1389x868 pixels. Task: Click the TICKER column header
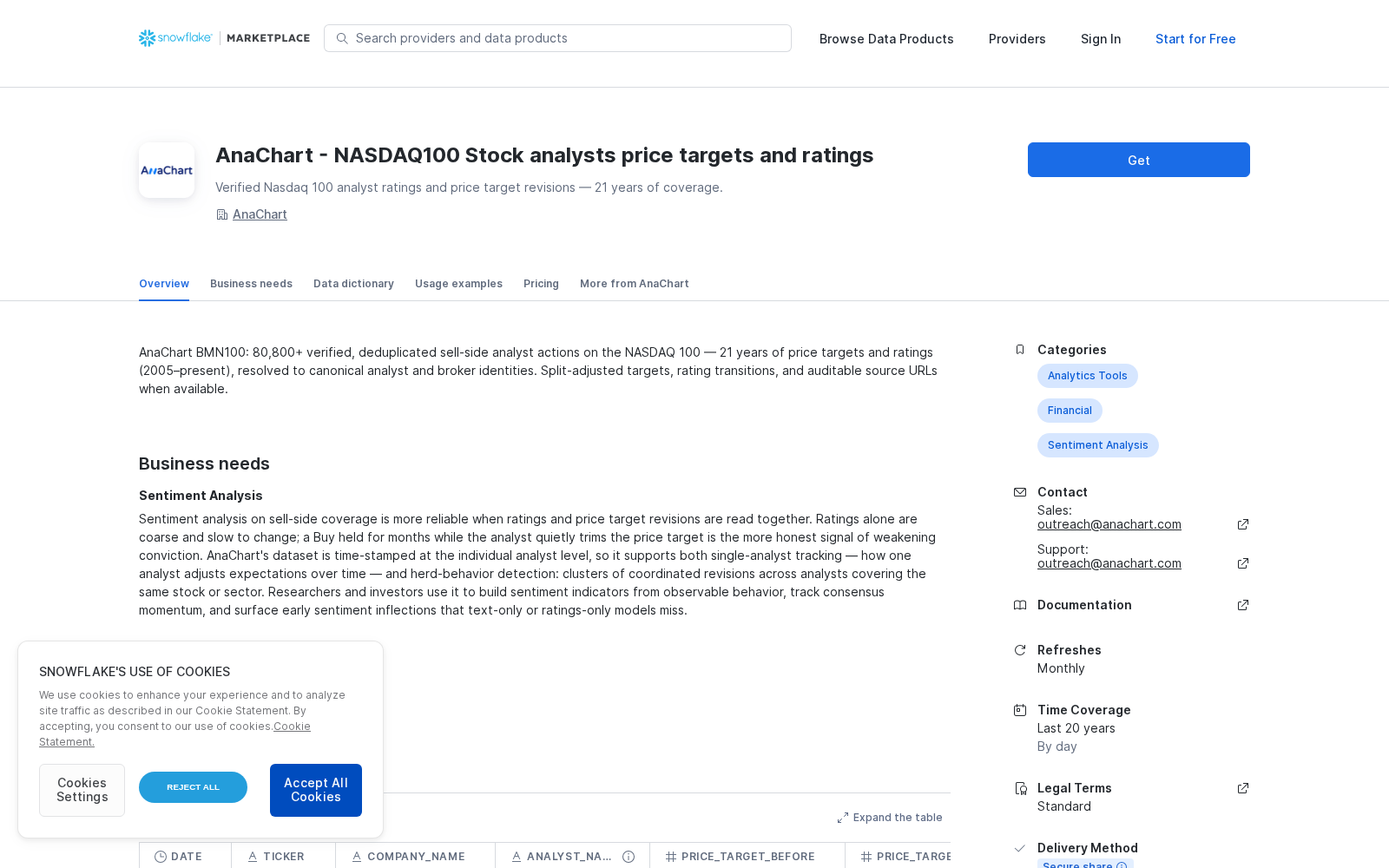pos(284,856)
